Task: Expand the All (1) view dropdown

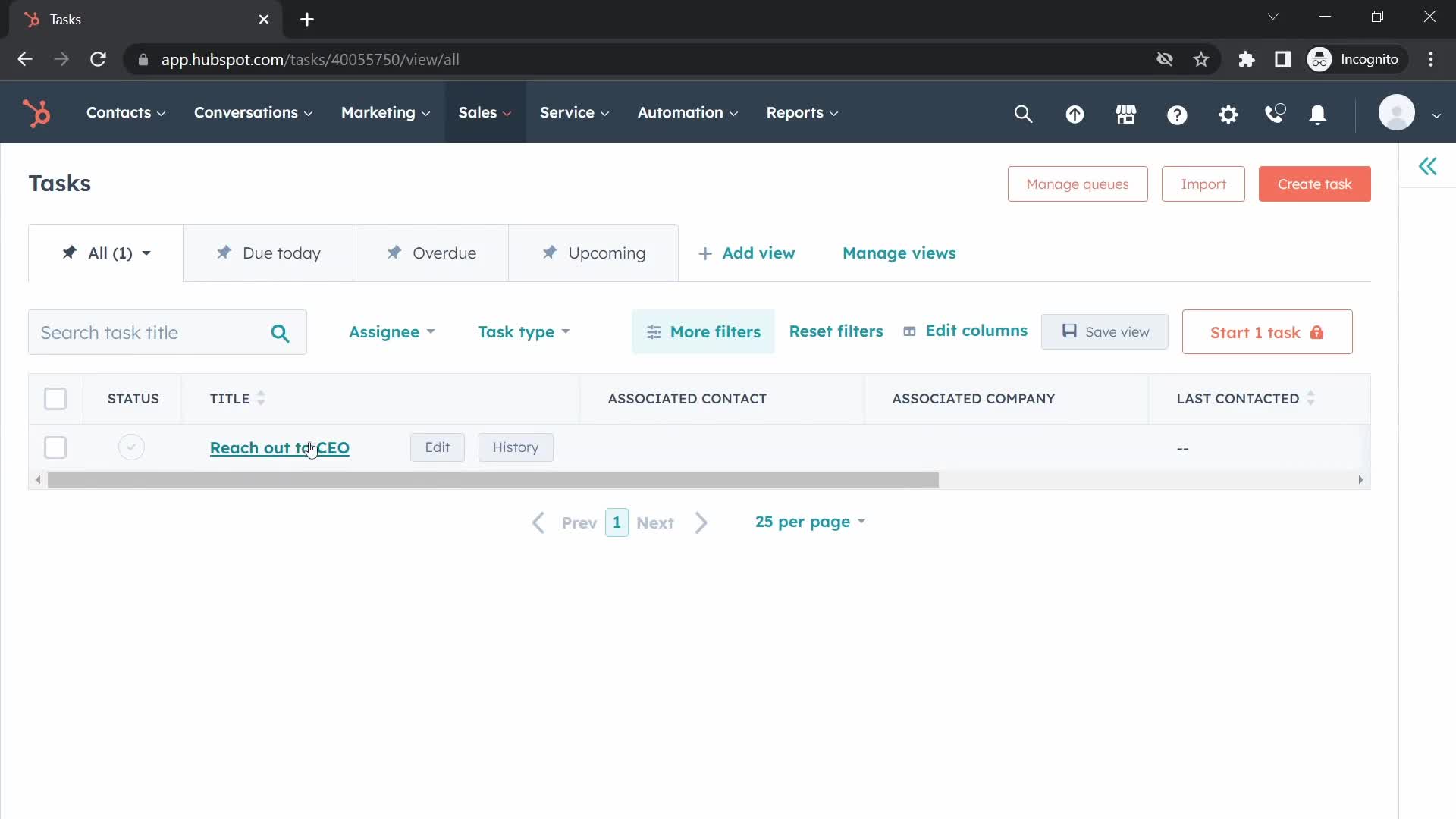Action: 145,253
